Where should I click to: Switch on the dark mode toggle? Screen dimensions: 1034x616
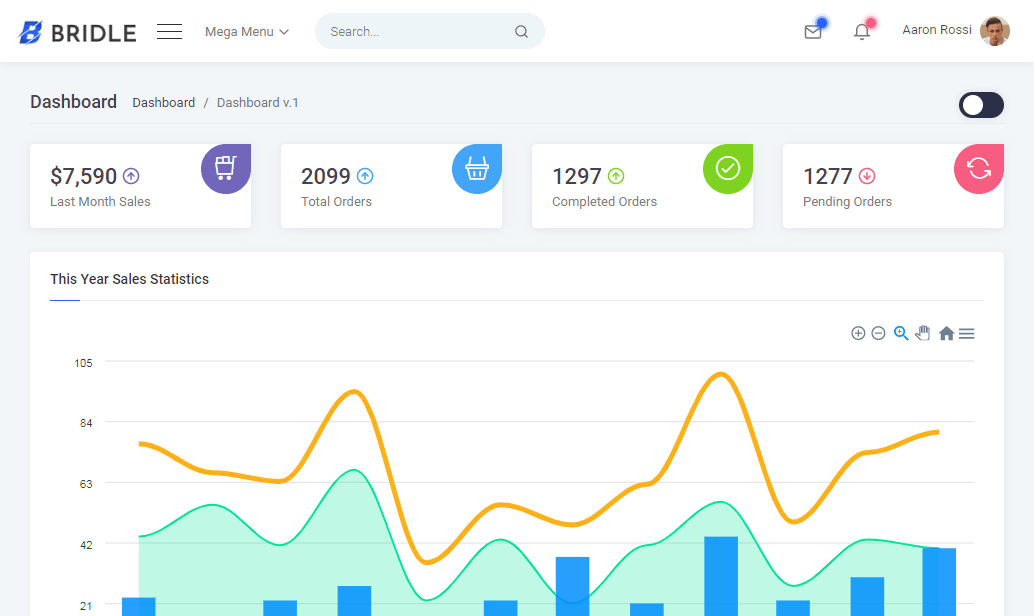coord(981,105)
